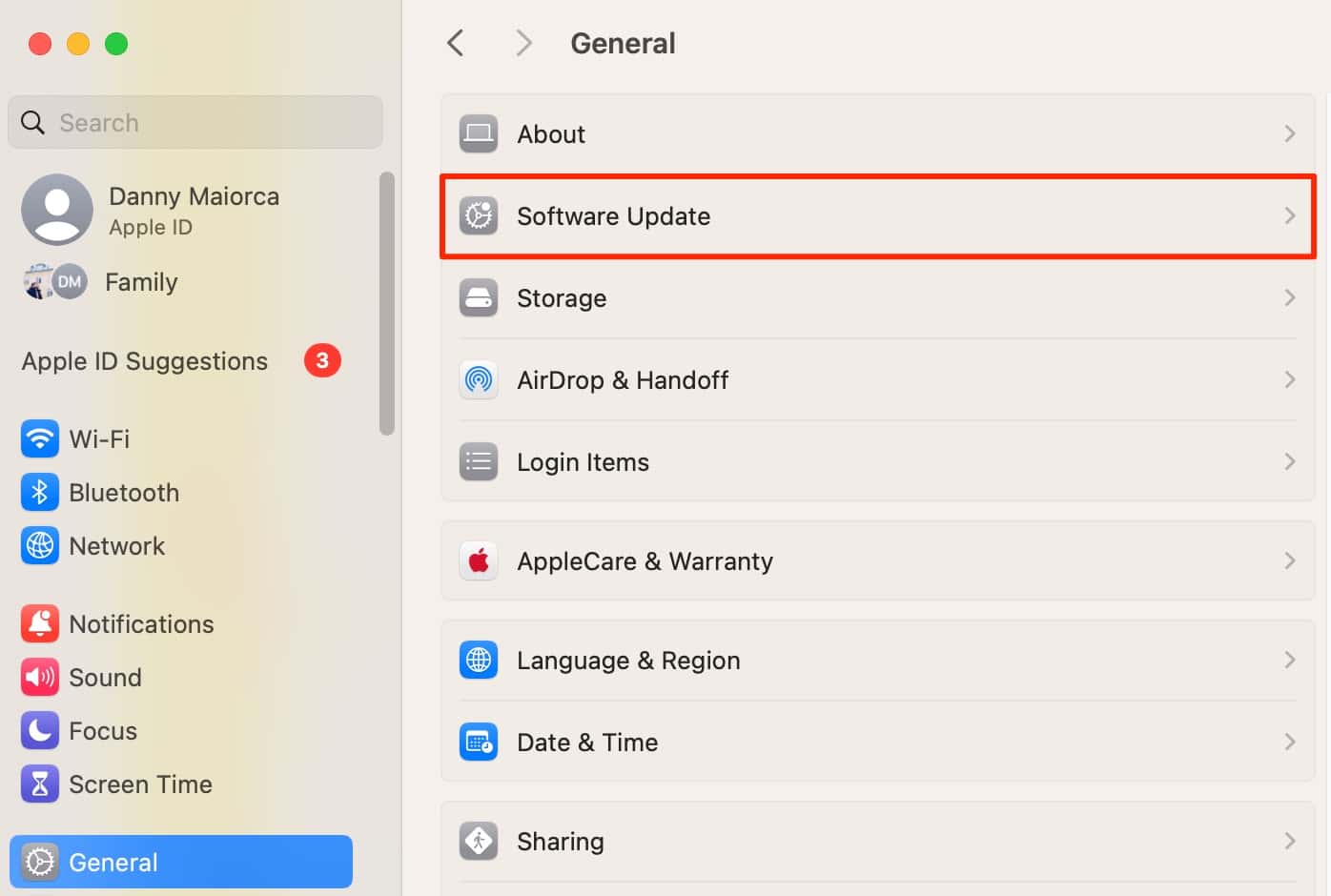Select Screen Time hourglass icon
The width and height of the screenshot is (1331, 896).
click(39, 784)
